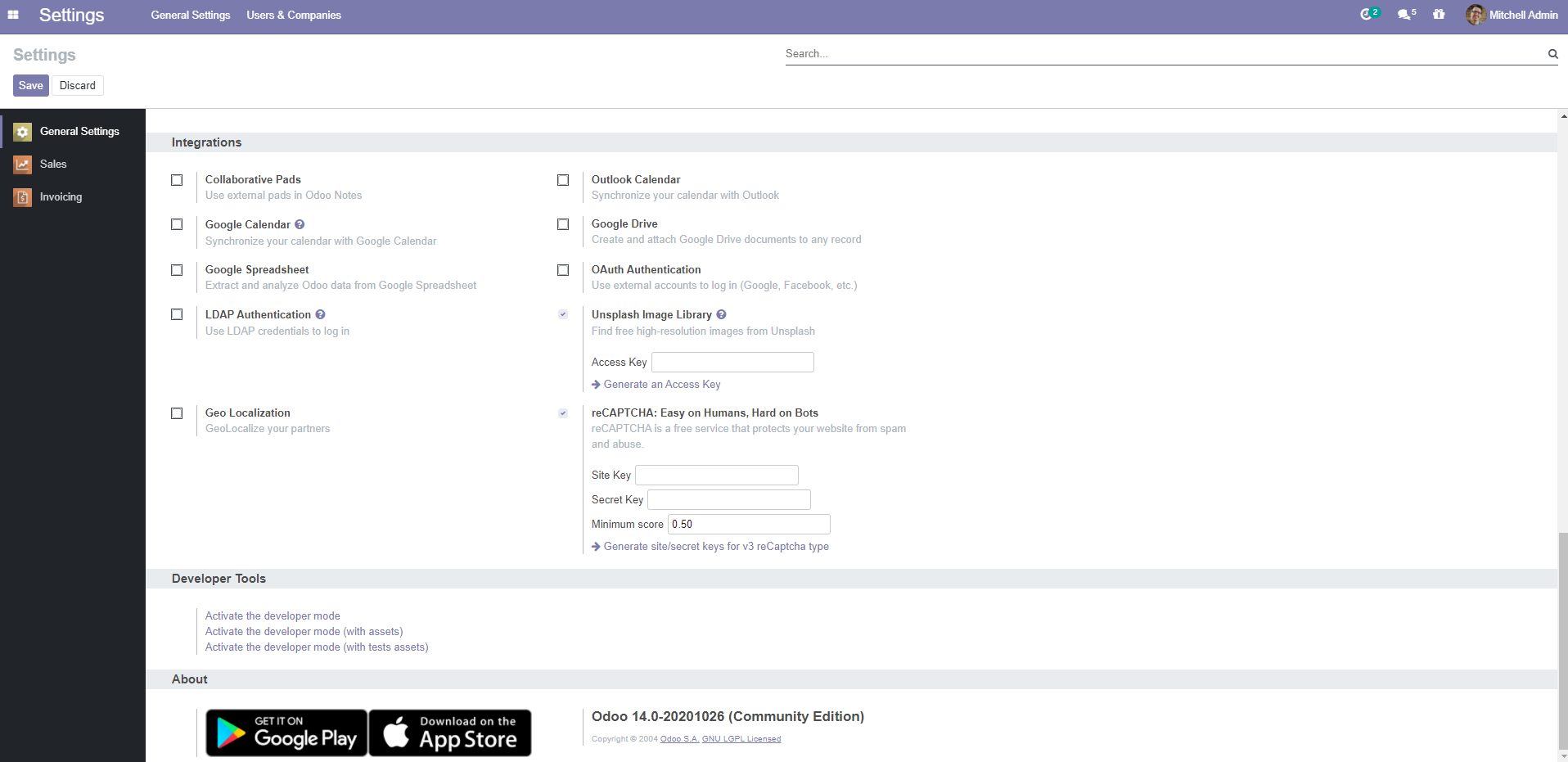Click the Save button

click(x=31, y=85)
